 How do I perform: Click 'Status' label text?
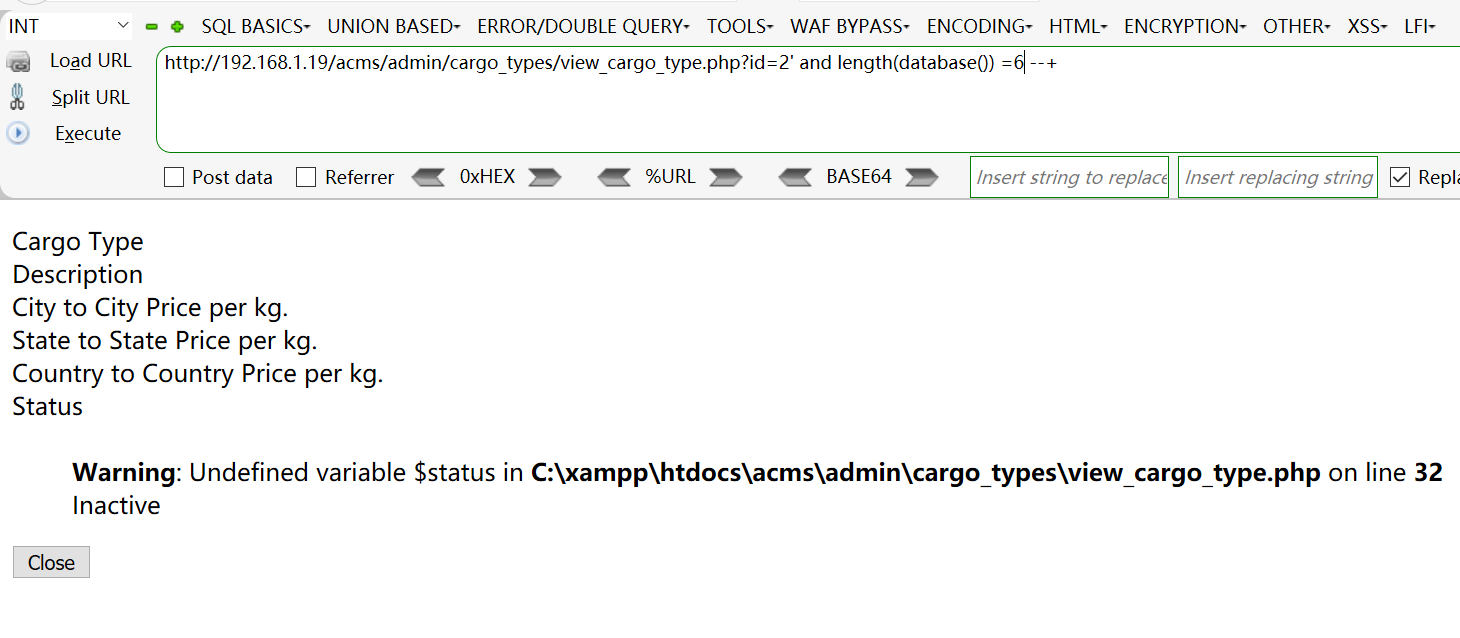coord(47,406)
